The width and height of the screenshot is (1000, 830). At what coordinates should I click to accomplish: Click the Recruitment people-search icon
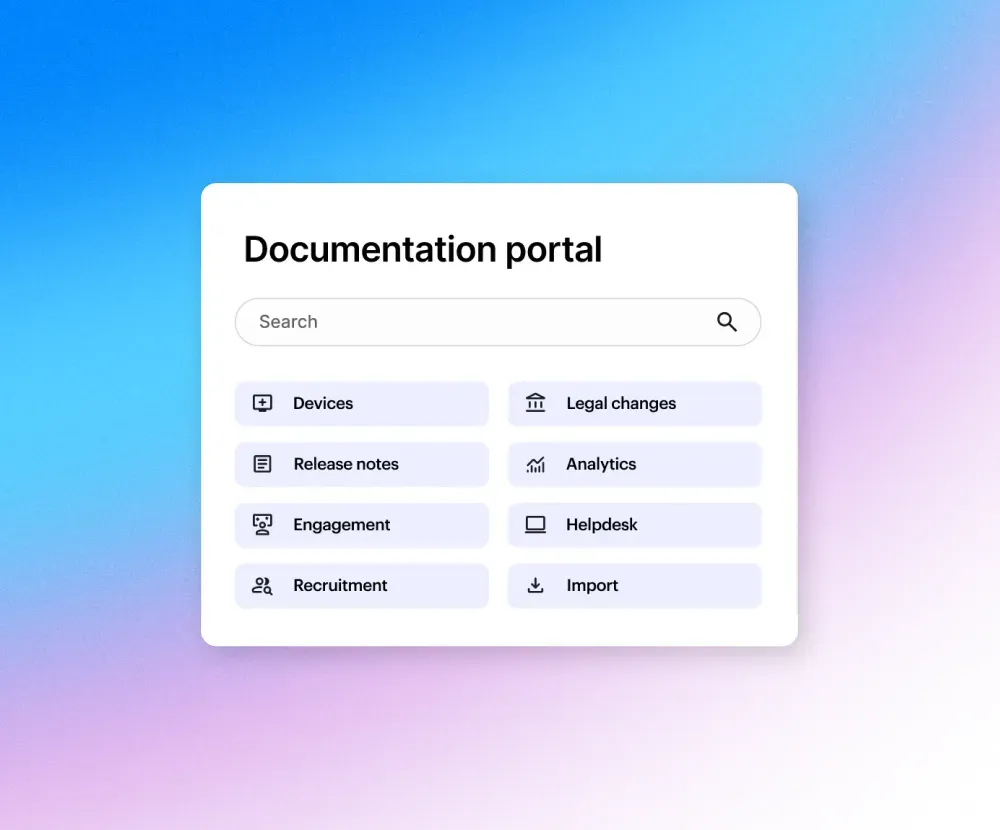tap(262, 586)
